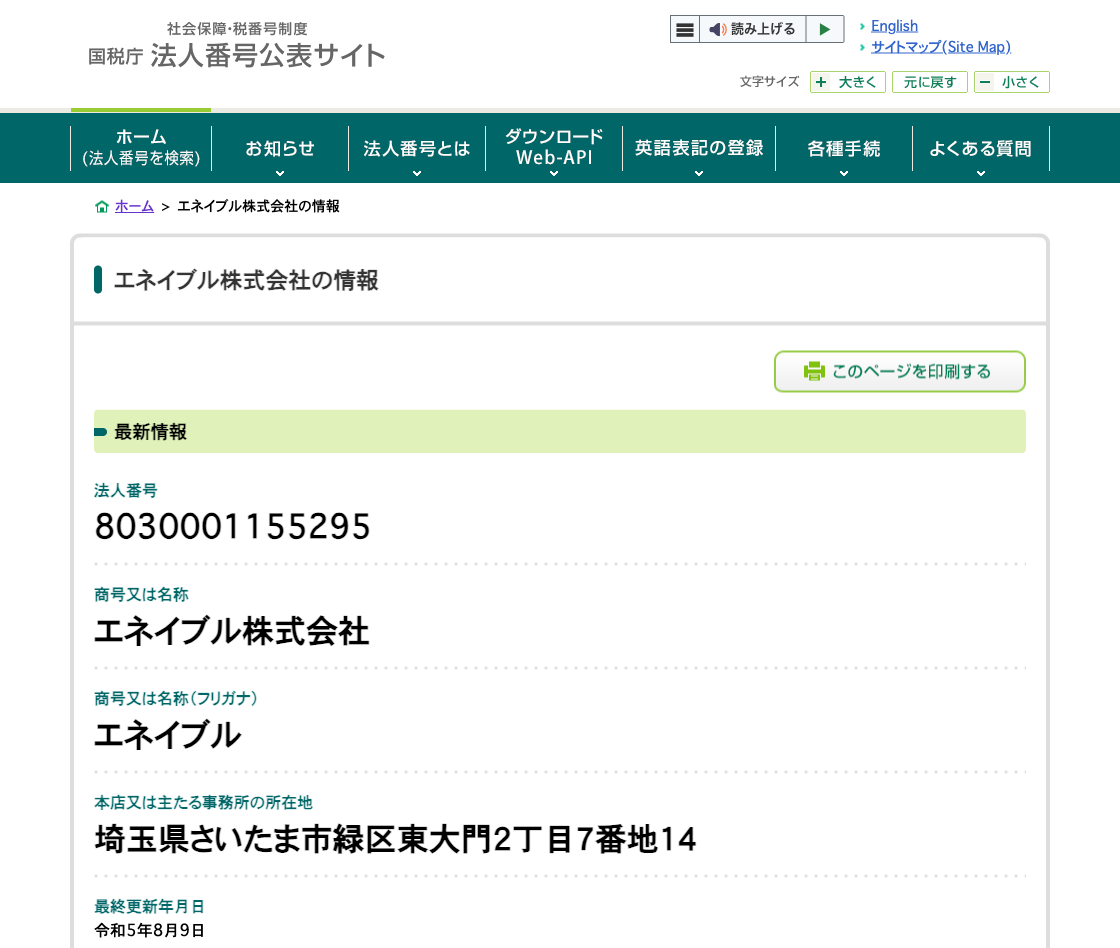Switch to the English site

click(x=894, y=26)
